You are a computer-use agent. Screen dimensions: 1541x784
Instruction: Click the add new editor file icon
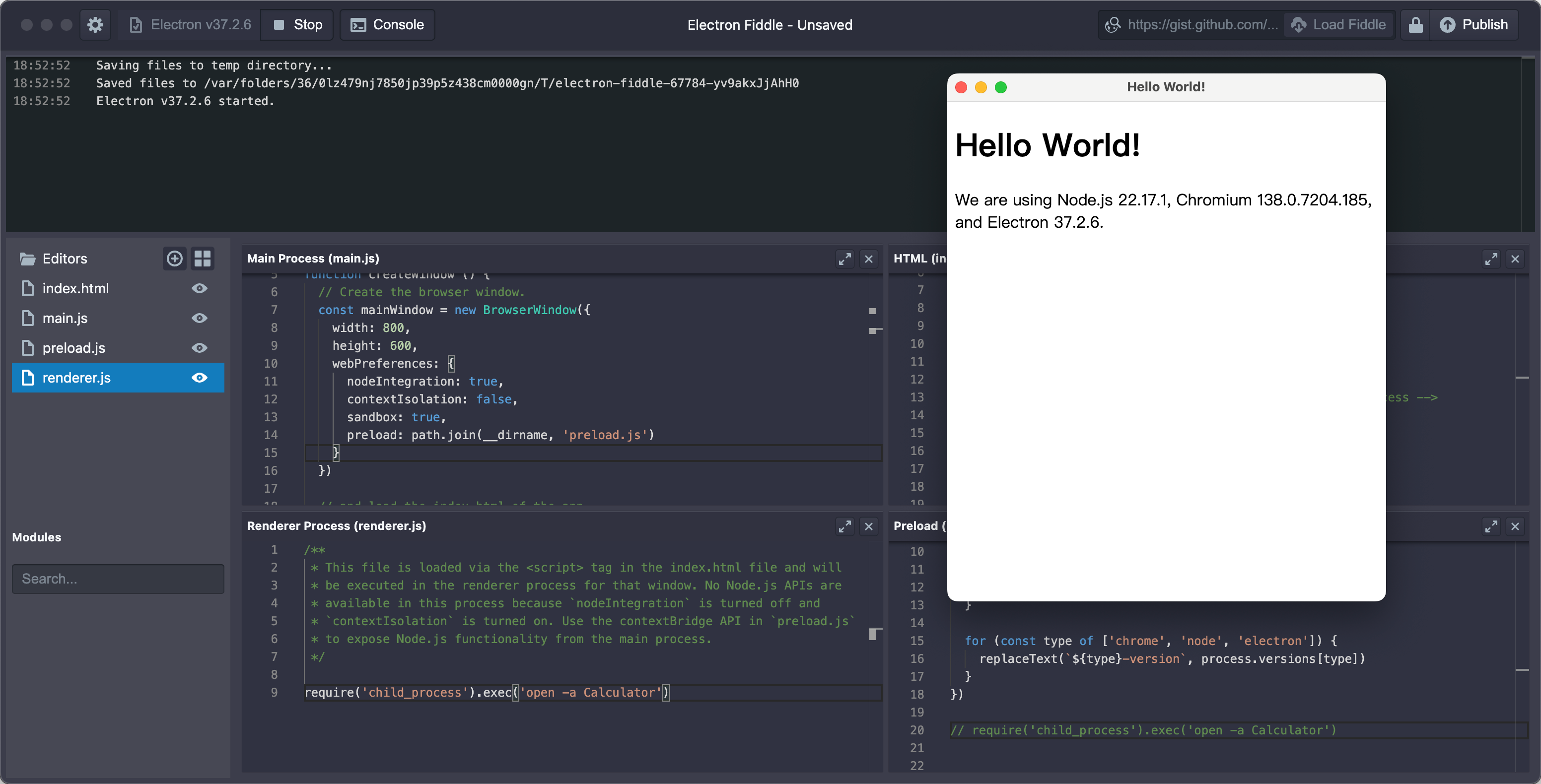point(174,259)
